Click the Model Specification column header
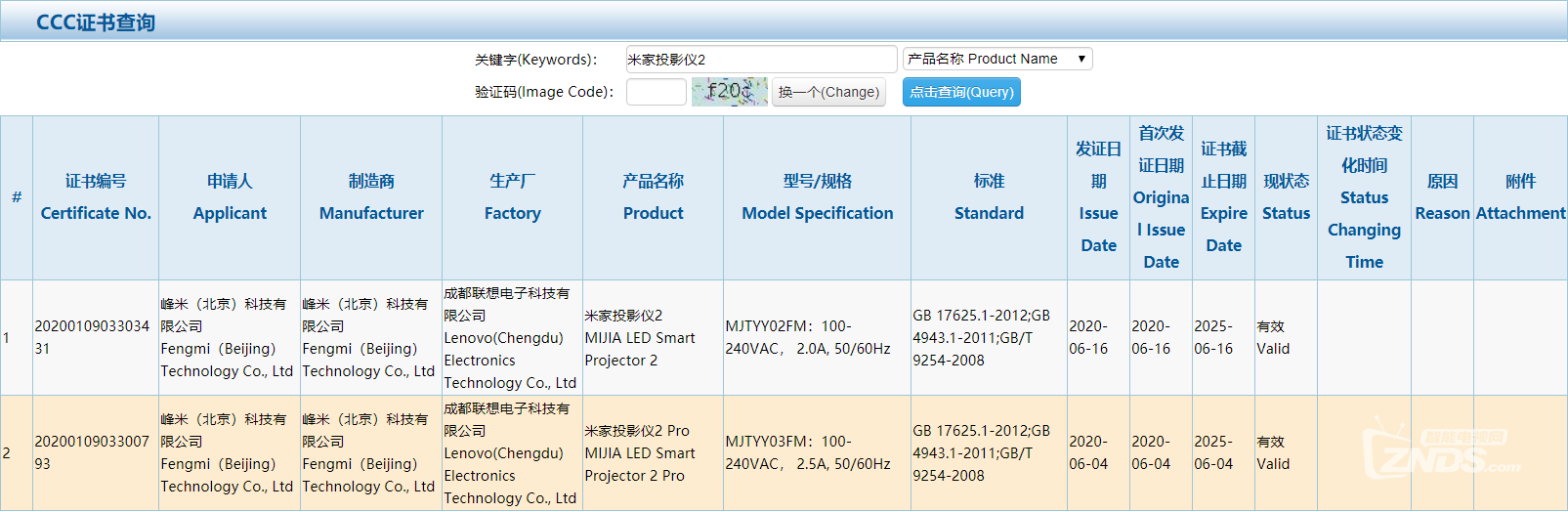 click(818, 197)
